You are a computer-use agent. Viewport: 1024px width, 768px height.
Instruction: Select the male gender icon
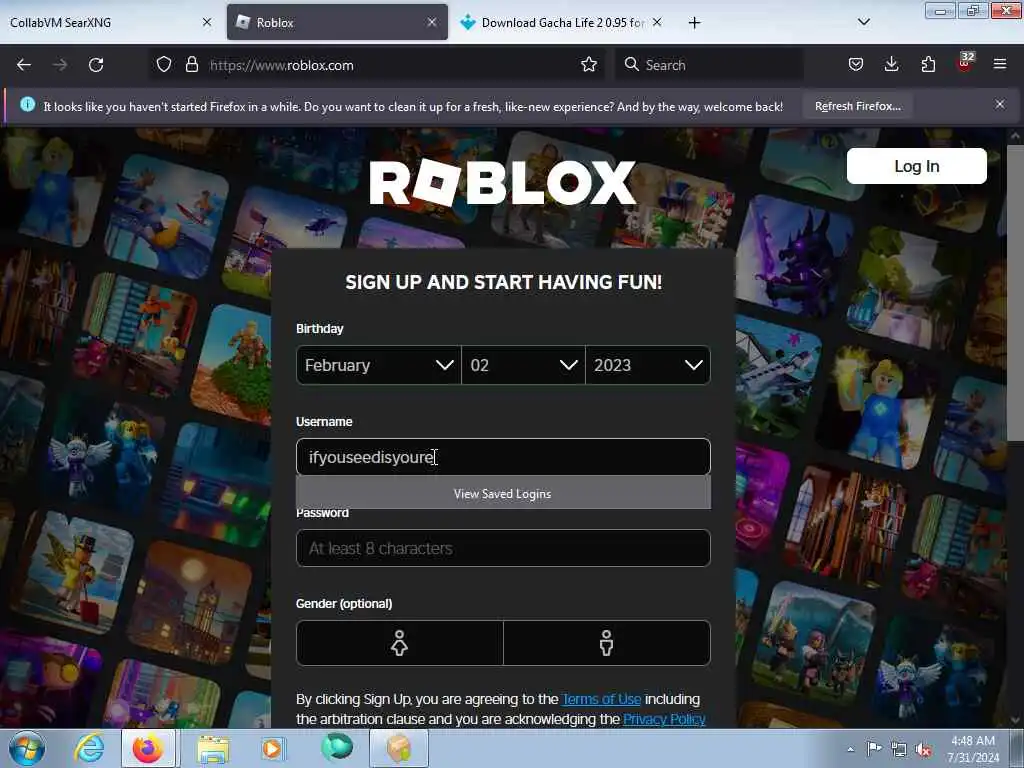[607, 643]
